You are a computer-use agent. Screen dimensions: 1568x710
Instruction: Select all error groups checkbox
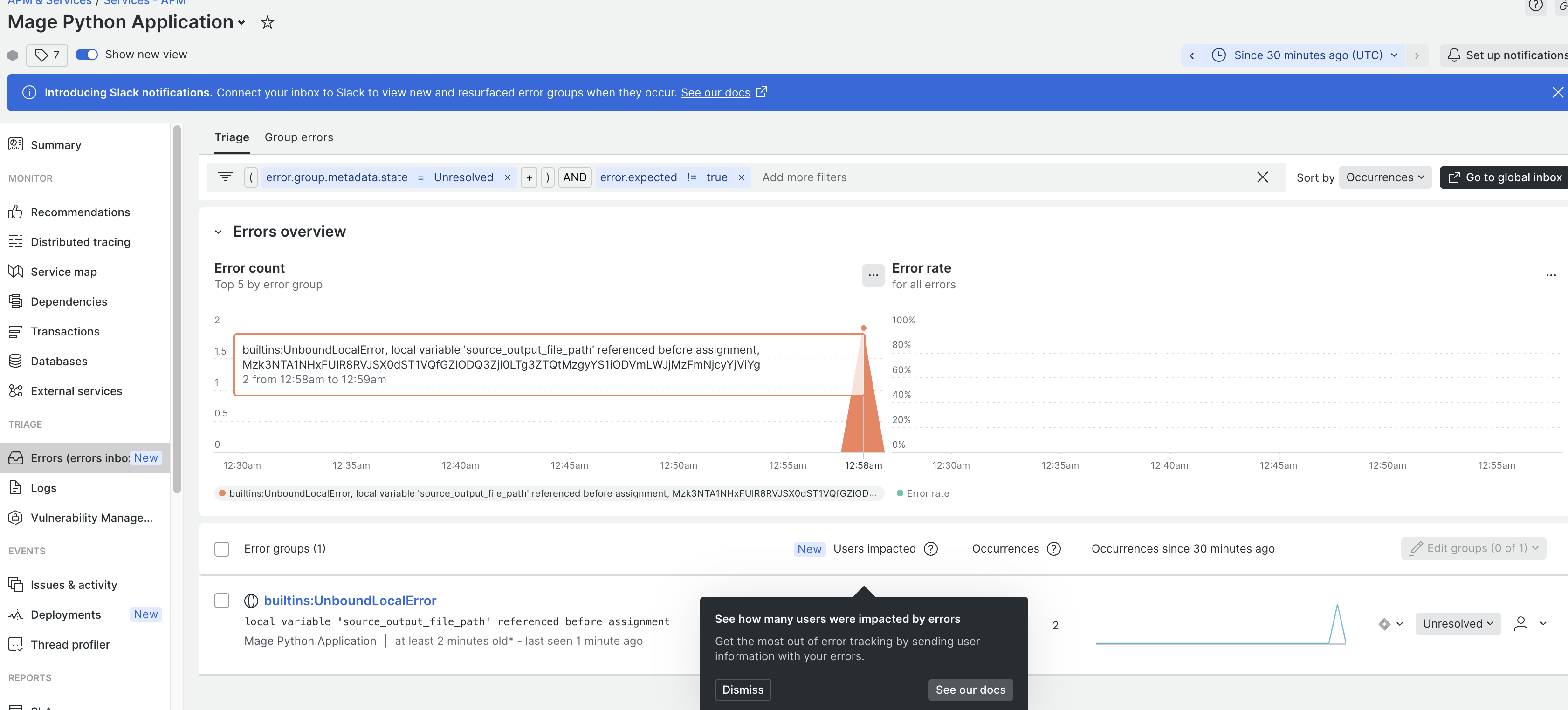[222, 549]
